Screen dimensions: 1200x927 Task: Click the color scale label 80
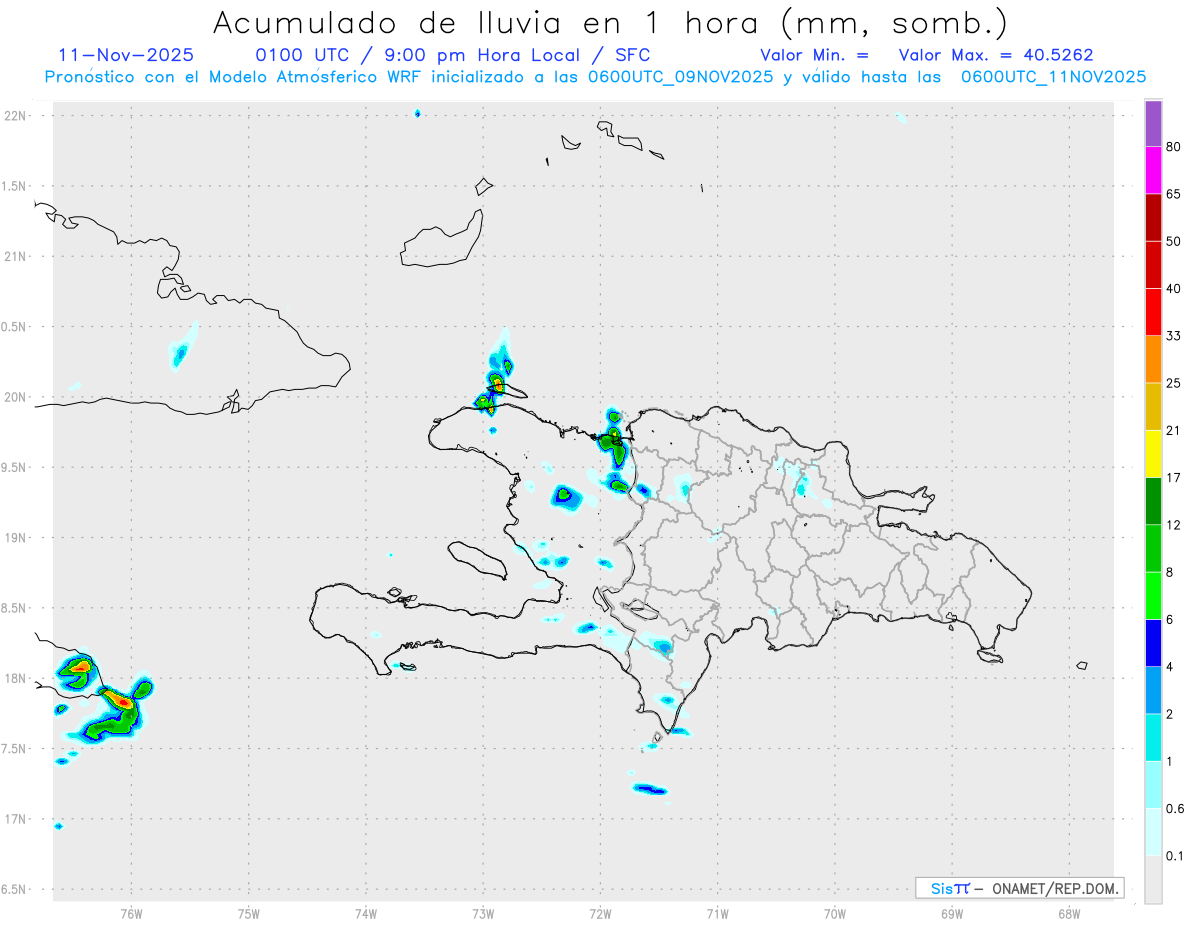point(1174,146)
